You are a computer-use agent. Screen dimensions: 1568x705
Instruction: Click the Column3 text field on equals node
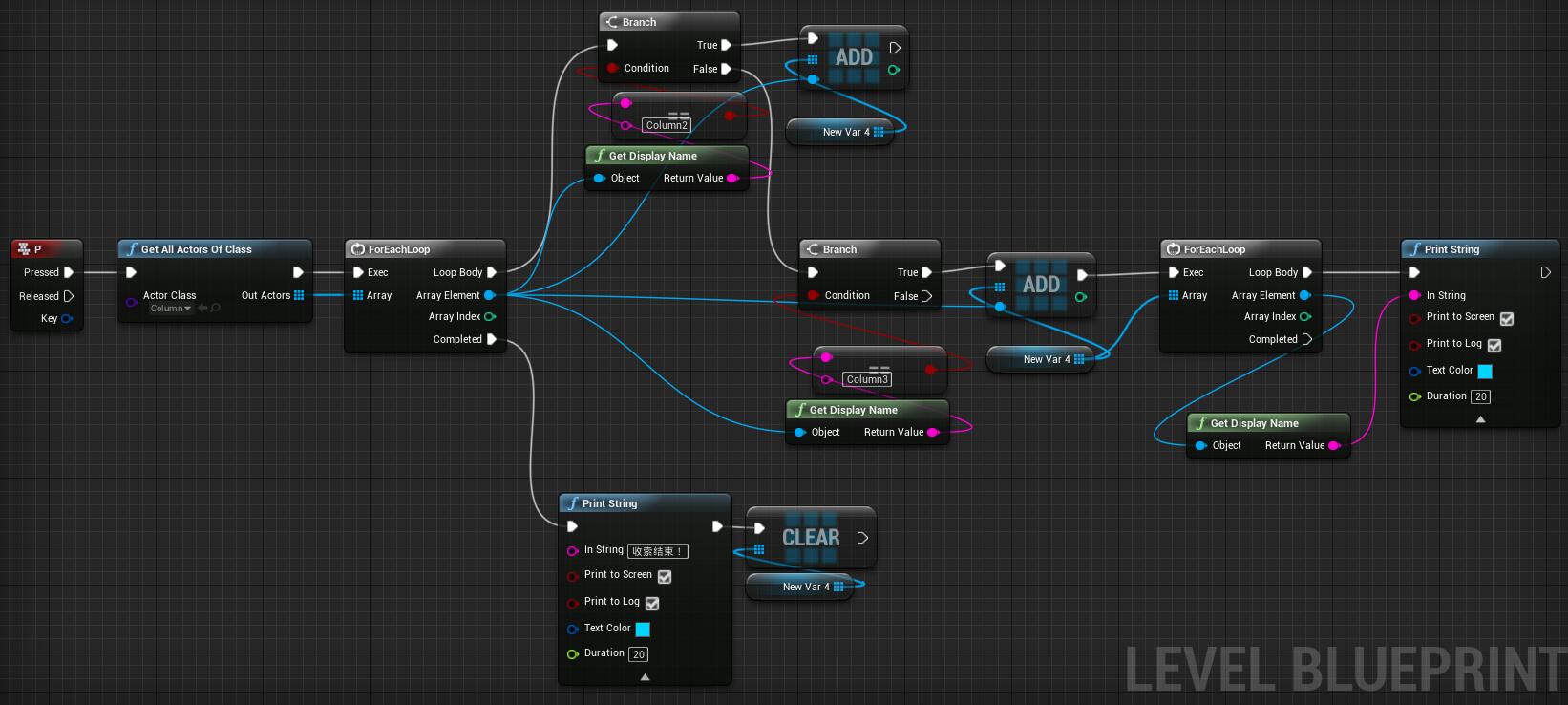click(867, 379)
